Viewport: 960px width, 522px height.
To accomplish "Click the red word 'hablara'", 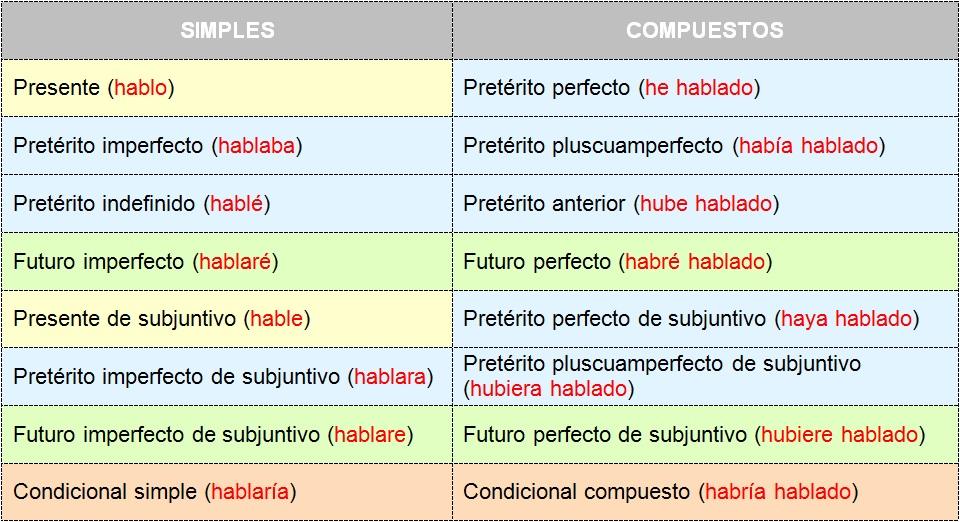I will coord(389,376).
